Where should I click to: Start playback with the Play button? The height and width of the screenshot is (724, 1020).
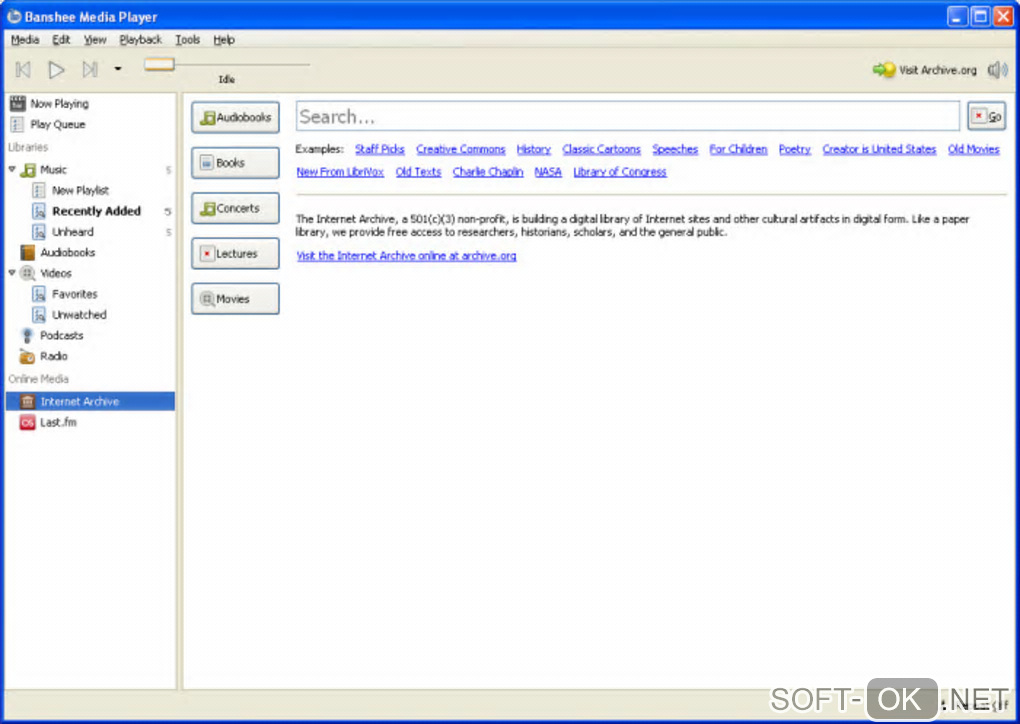coord(57,70)
